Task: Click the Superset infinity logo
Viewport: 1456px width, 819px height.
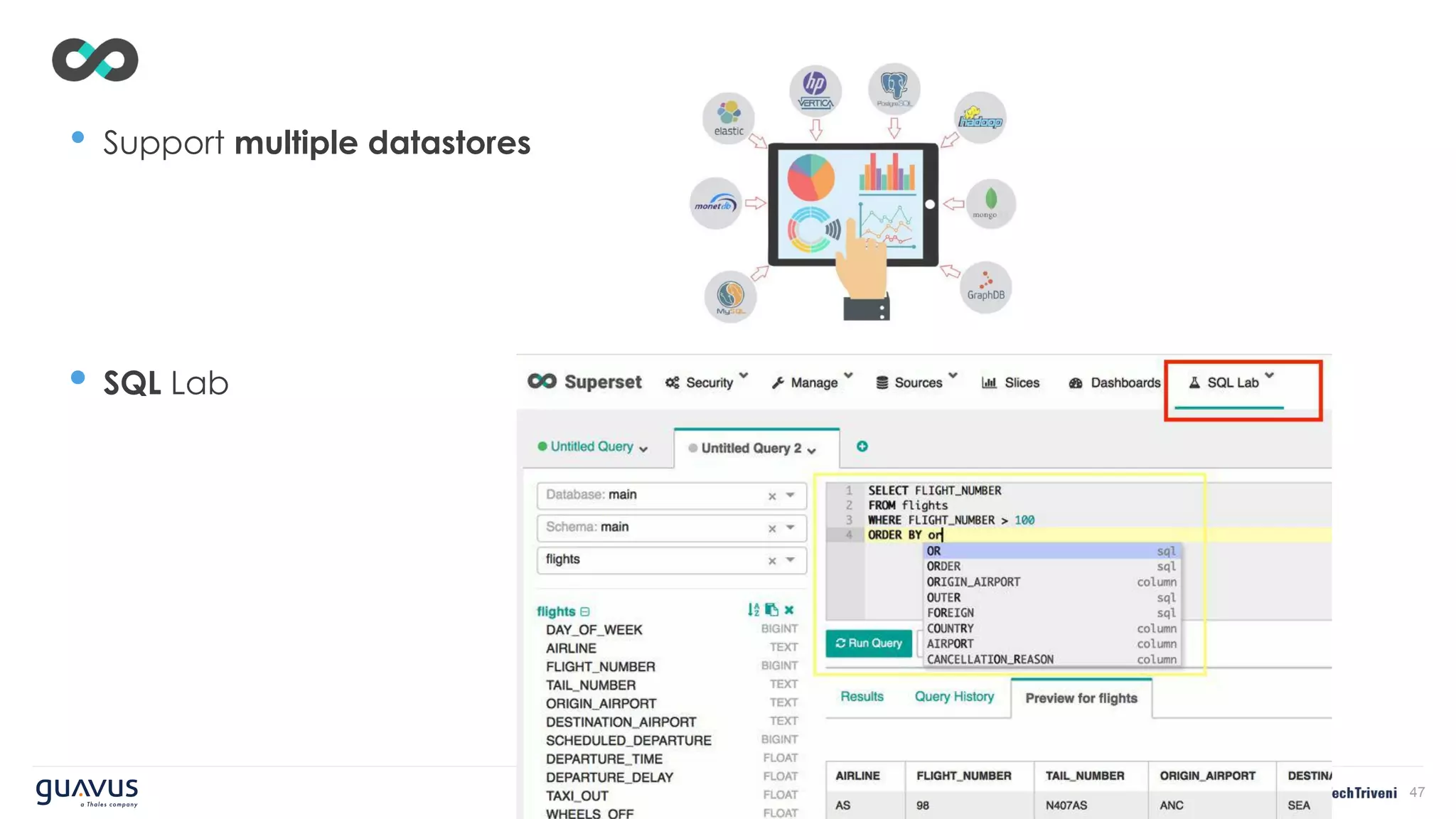Action: 542,382
